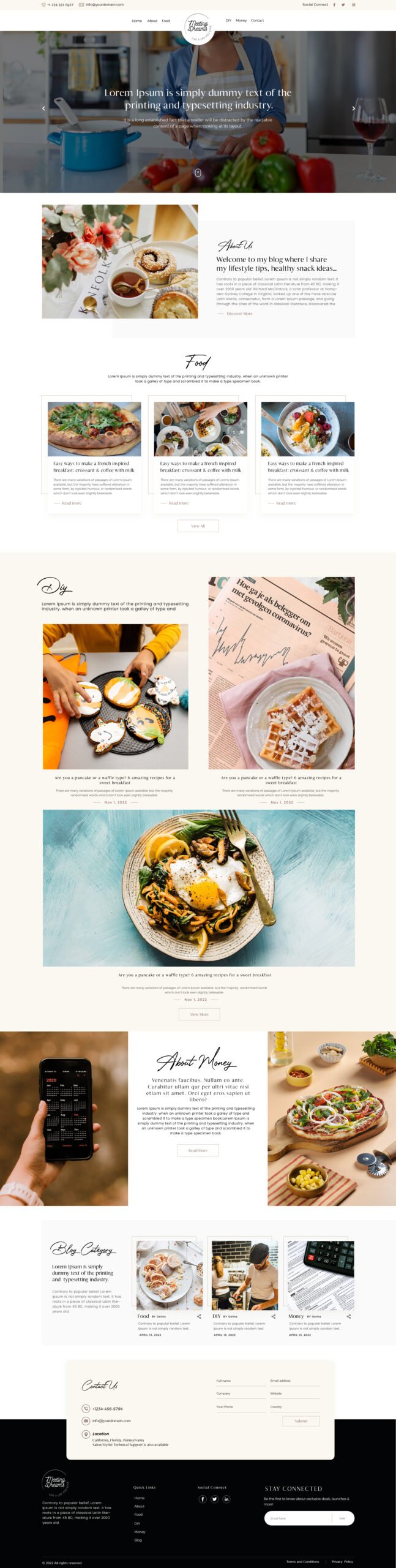396x1568 pixels.
Task: Open the waffle newspaper article thumbnail
Action: tap(282, 673)
